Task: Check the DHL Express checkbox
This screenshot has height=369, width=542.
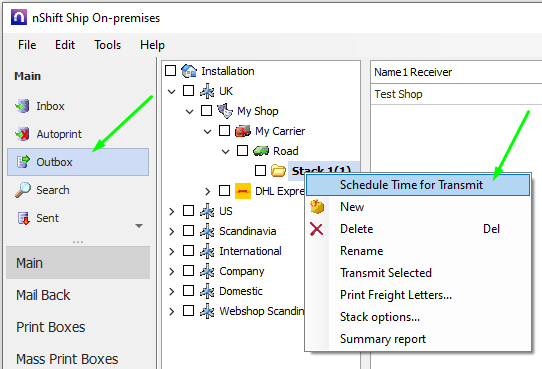Action: tap(224, 190)
